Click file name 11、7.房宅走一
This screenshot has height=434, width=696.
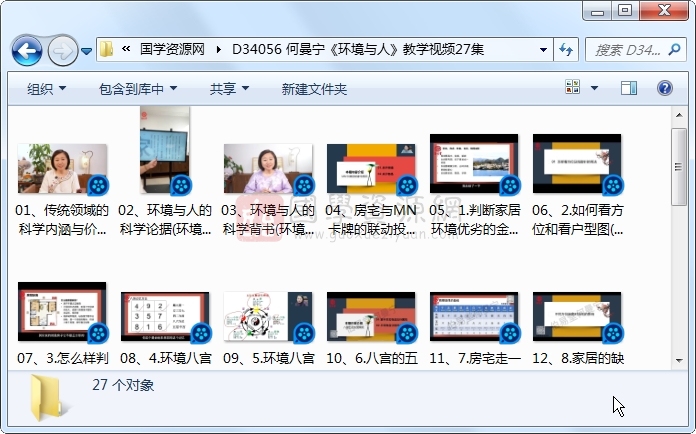pos(474,358)
